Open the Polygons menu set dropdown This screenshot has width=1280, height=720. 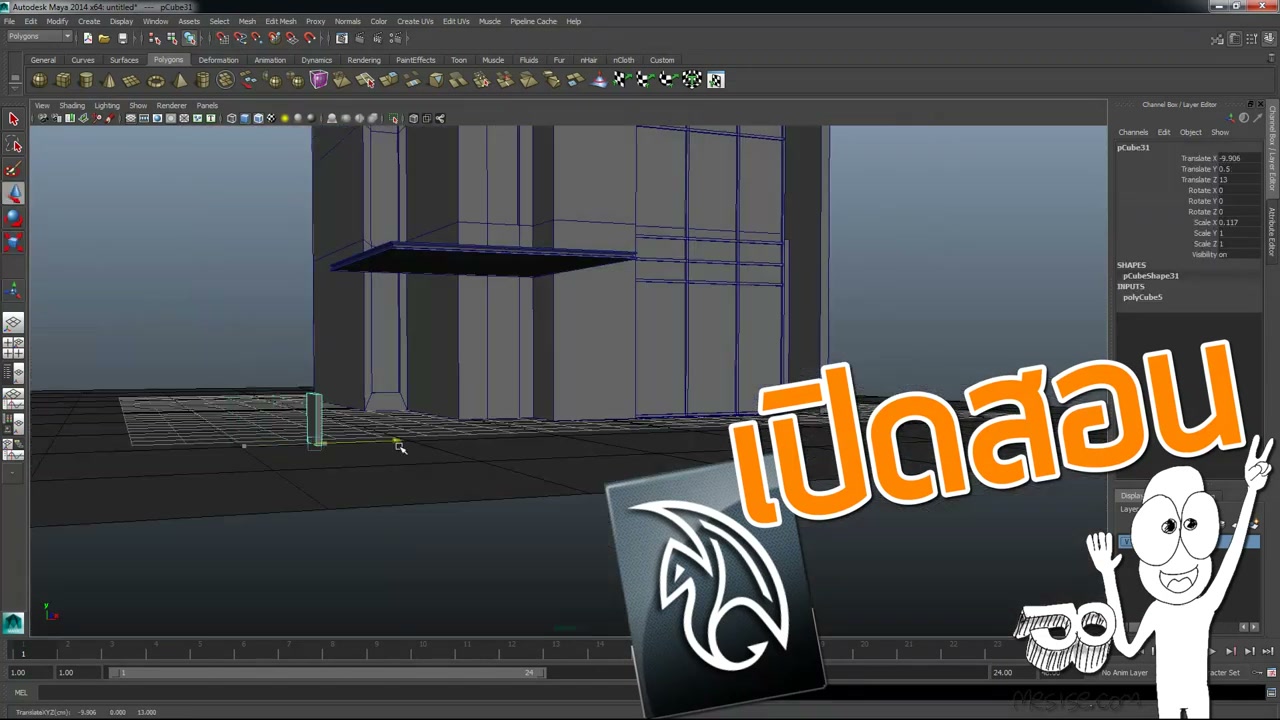(40, 37)
